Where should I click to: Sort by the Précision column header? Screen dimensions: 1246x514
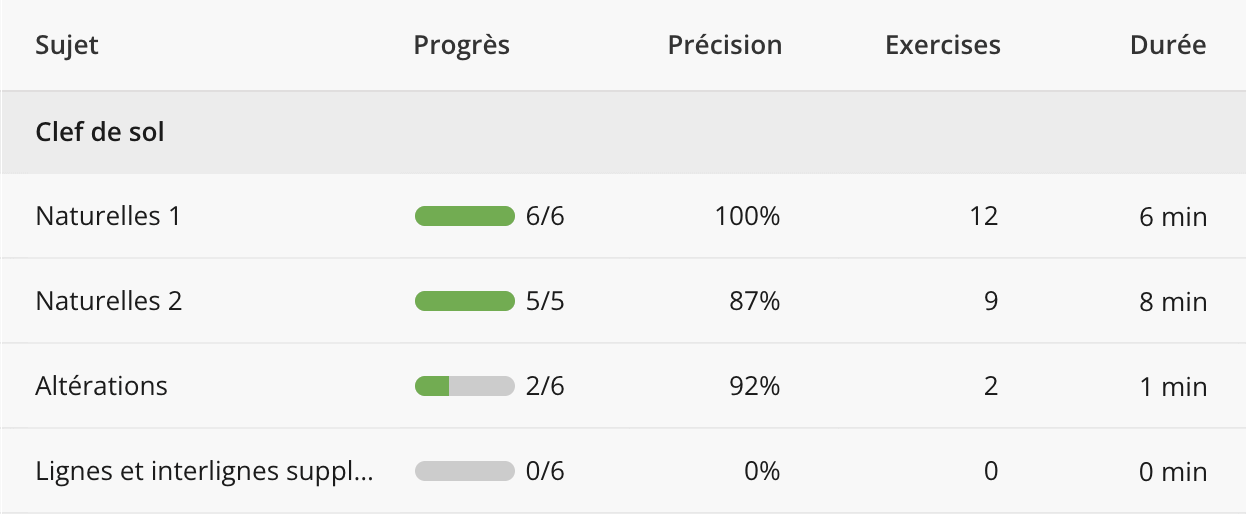point(724,45)
